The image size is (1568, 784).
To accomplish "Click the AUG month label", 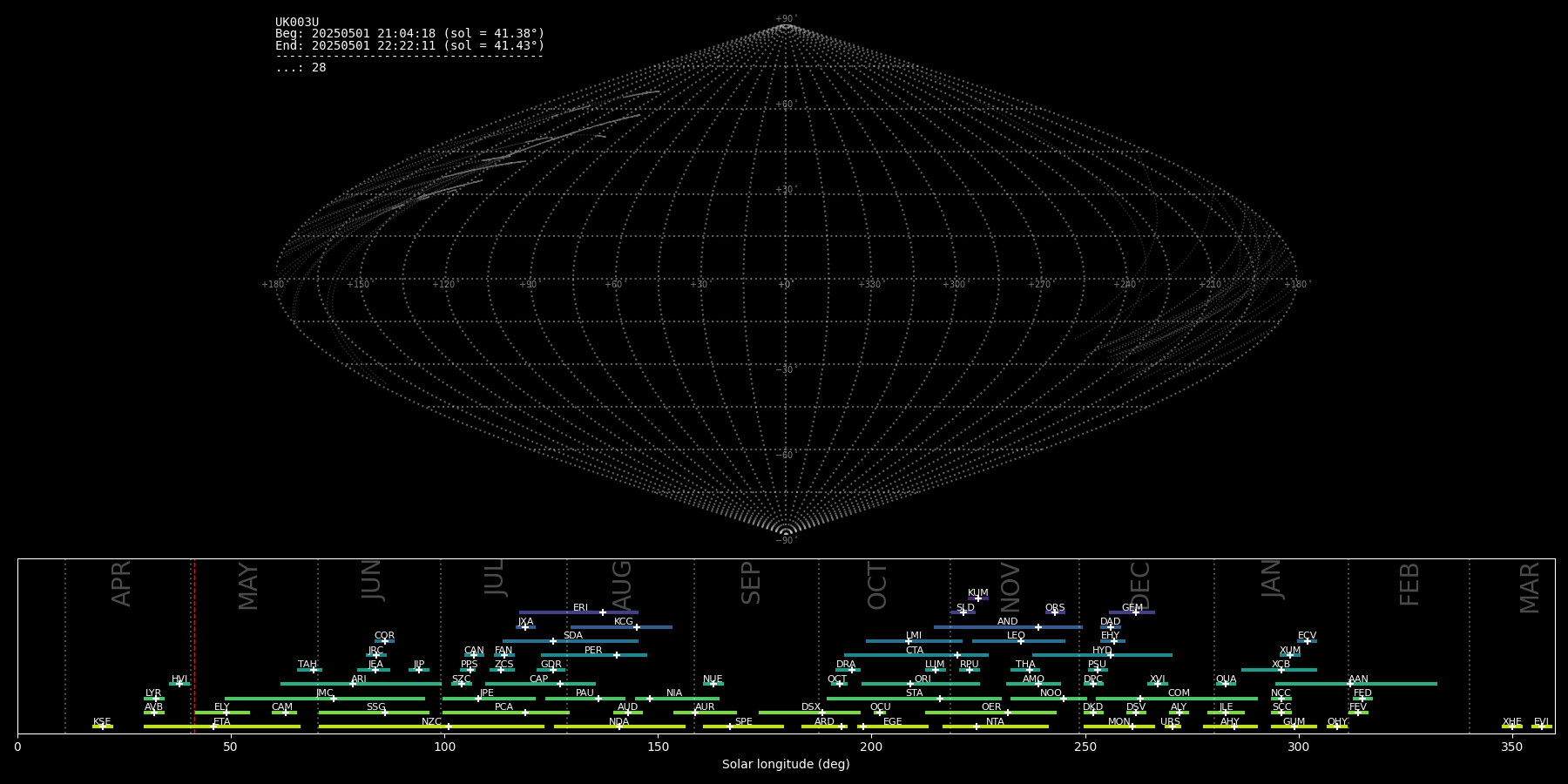I will pyautogui.click(x=621, y=585).
